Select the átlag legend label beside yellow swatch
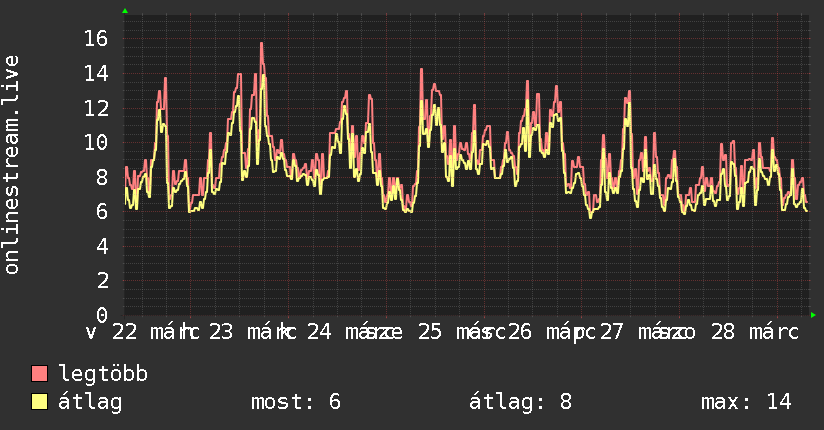The height and width of the screenshot is (430, 824). [90, 402]
